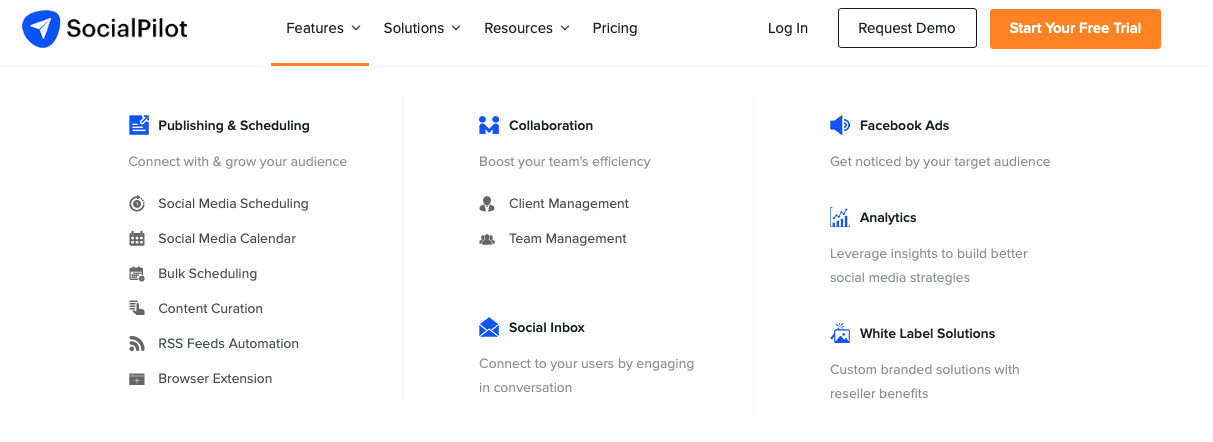The height and width of the screenshot is (442, 1213).
Task: Click 'Leverage insights to build better' description
Action: (x=929, y=253)
